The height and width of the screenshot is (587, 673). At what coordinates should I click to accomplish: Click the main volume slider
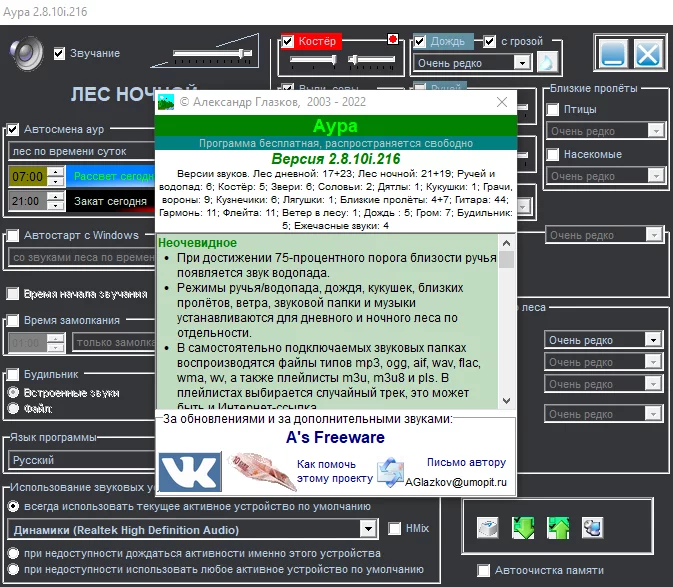(x=212, y=53)
